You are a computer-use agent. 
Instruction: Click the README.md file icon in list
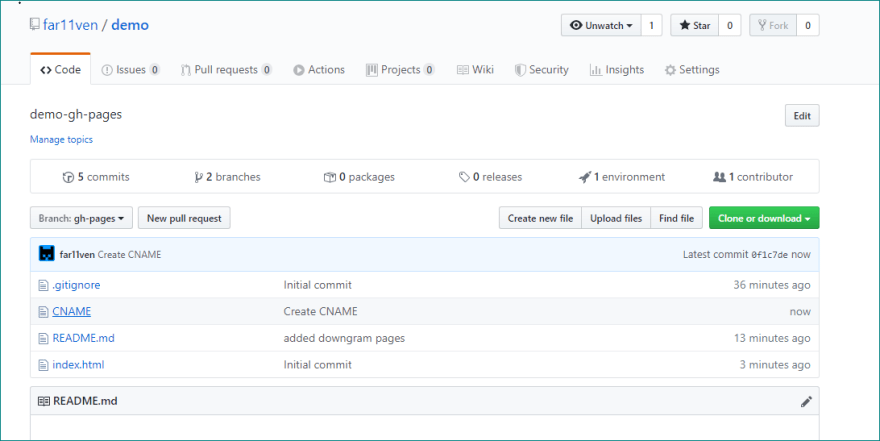(43, 338)
